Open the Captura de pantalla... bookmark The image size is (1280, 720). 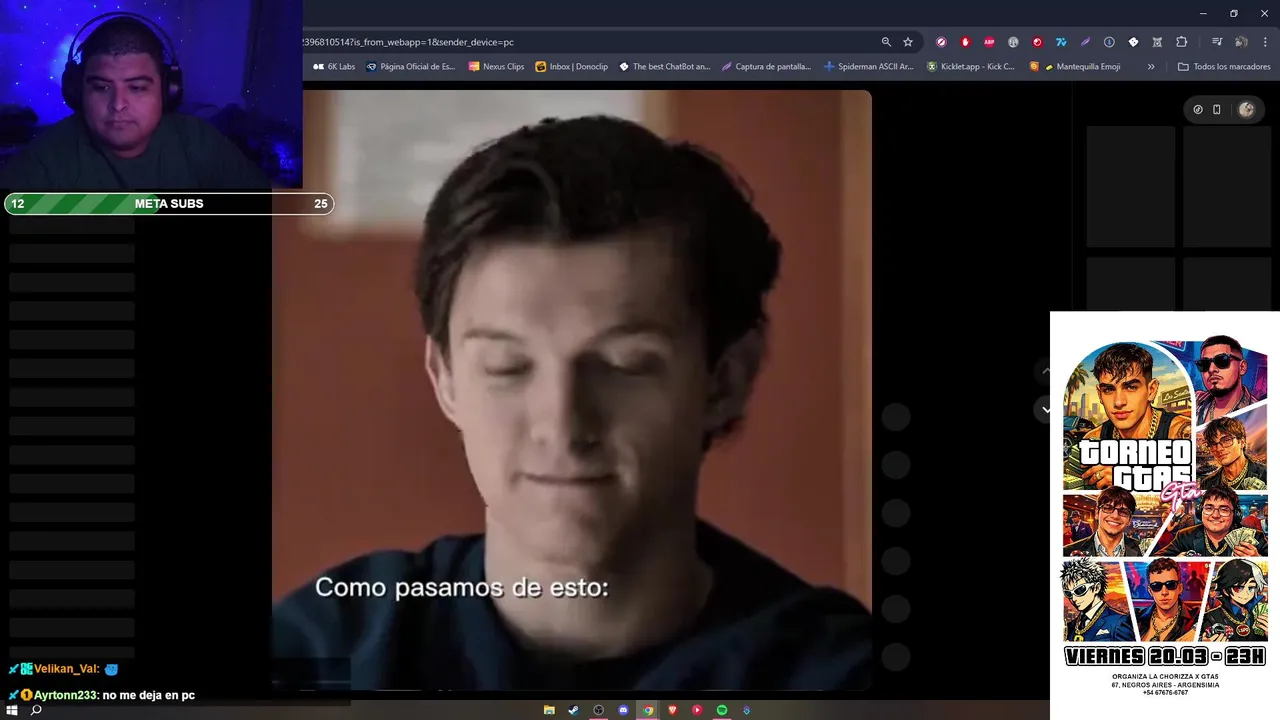click(767, 67)
